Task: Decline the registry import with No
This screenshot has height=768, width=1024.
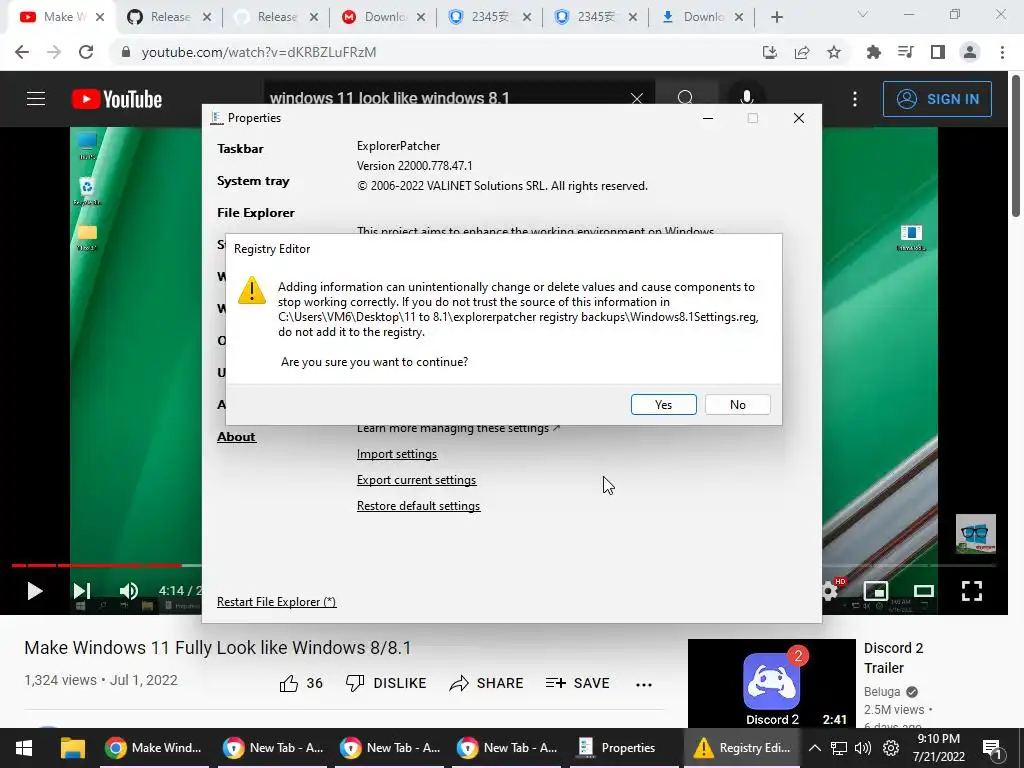Action: pyautogui.click(x=737, y=404)
